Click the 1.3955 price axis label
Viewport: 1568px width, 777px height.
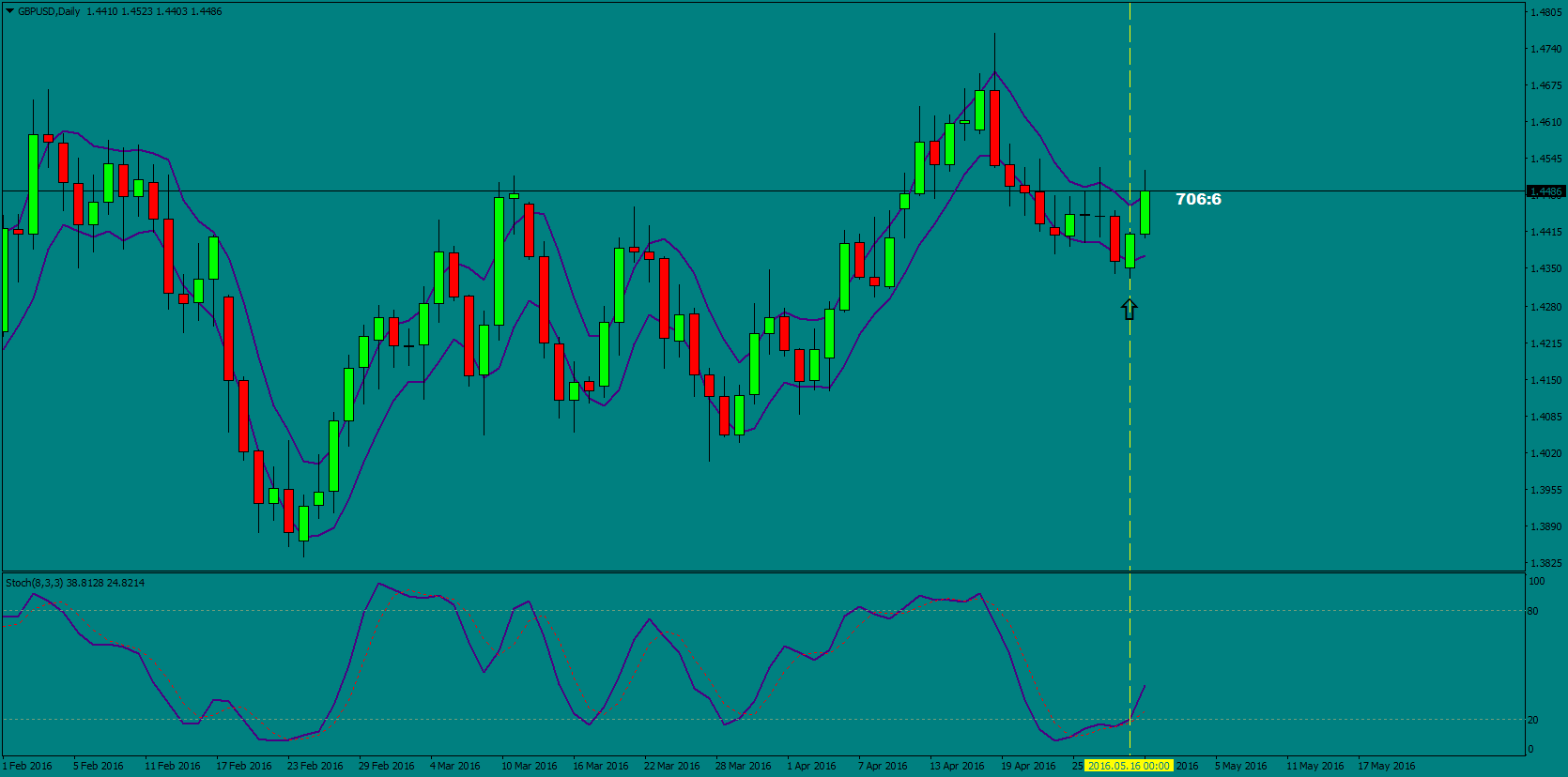(x=1546, y=490)
